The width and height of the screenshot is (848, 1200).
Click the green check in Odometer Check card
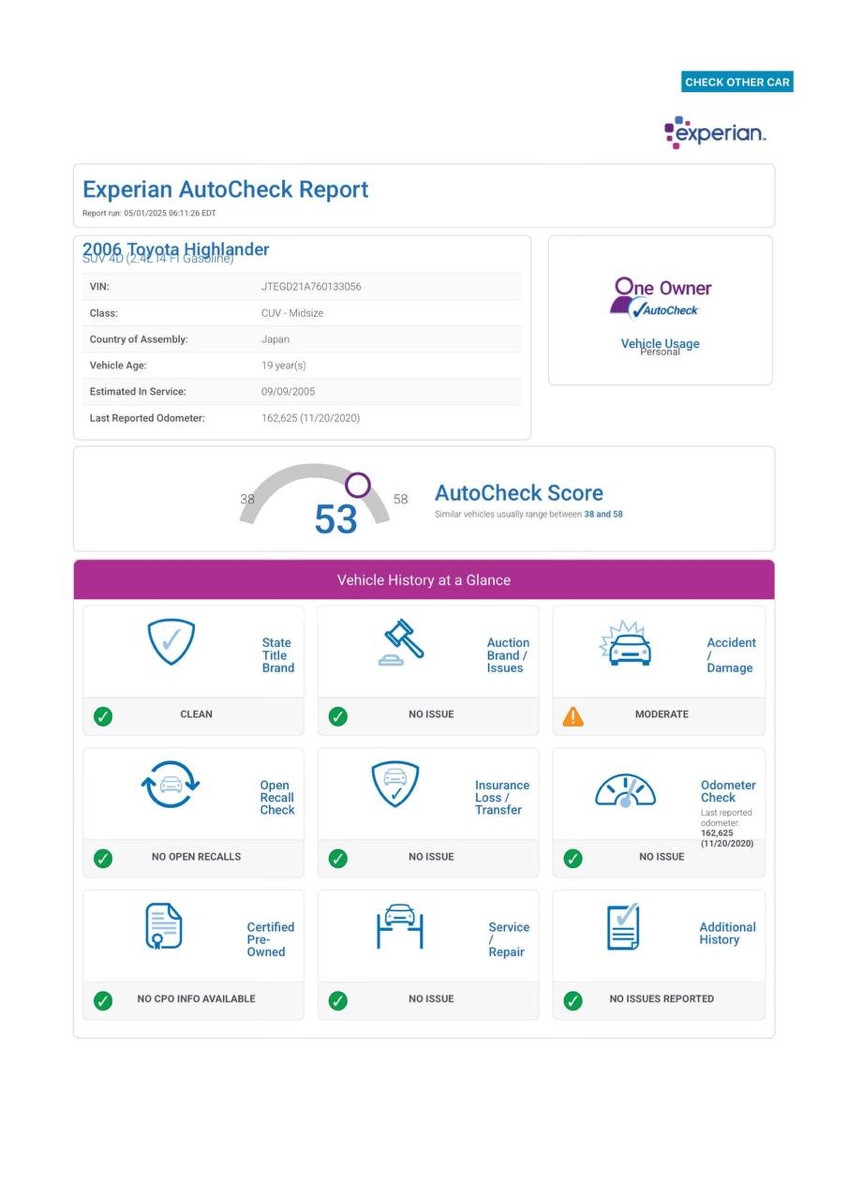pos(573,858)
